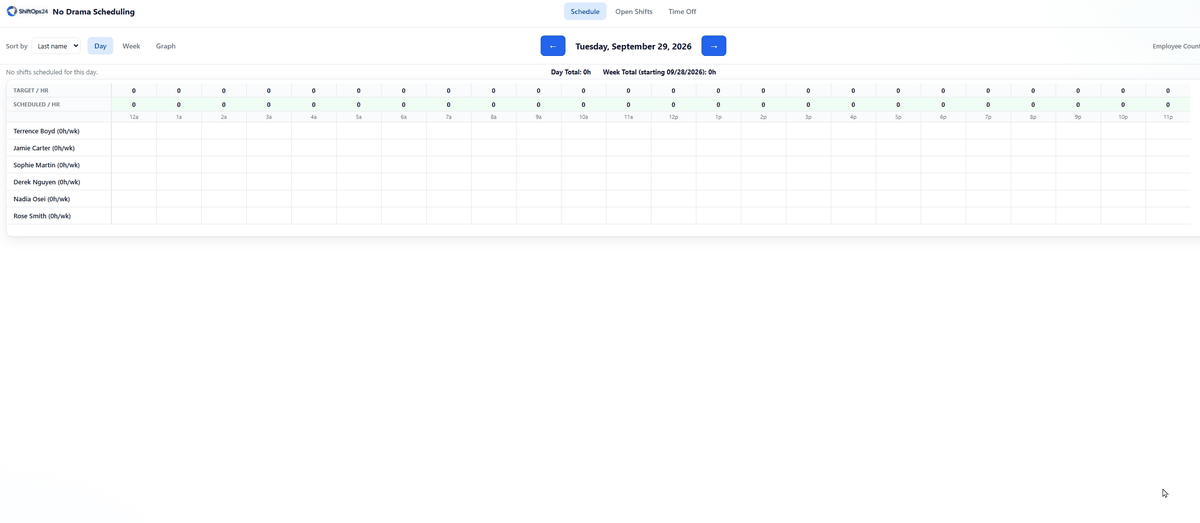Click the 12p hour column header
1200x523 pixels.
[674, 117]
